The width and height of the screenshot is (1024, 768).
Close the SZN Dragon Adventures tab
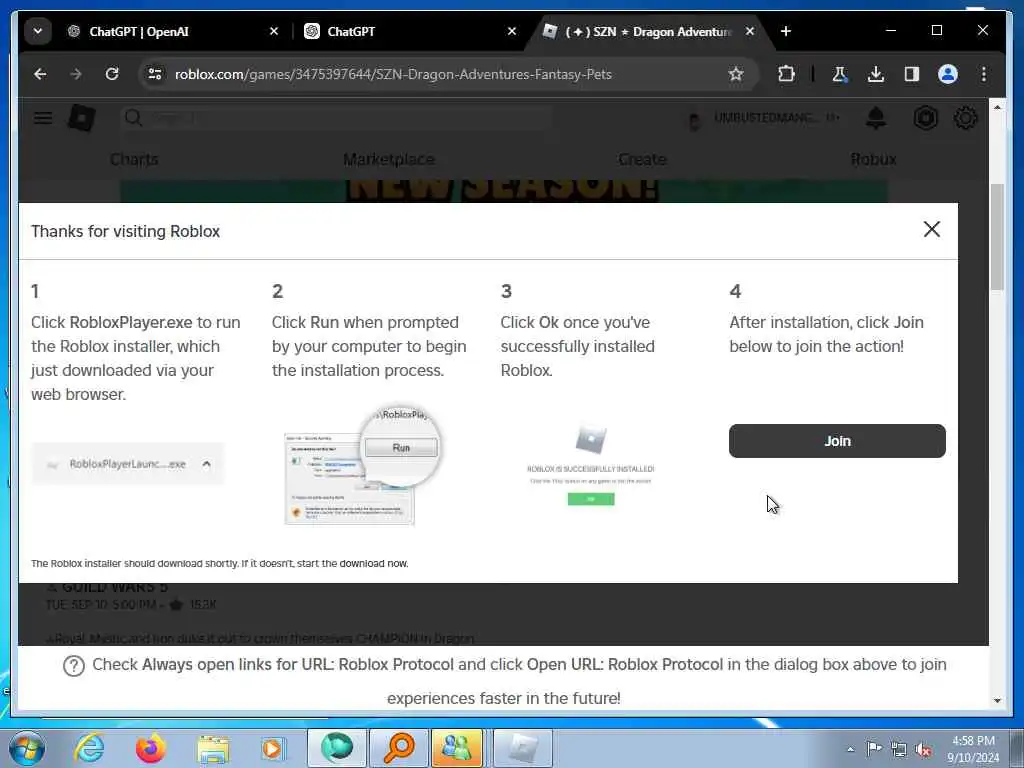[750, 31]
